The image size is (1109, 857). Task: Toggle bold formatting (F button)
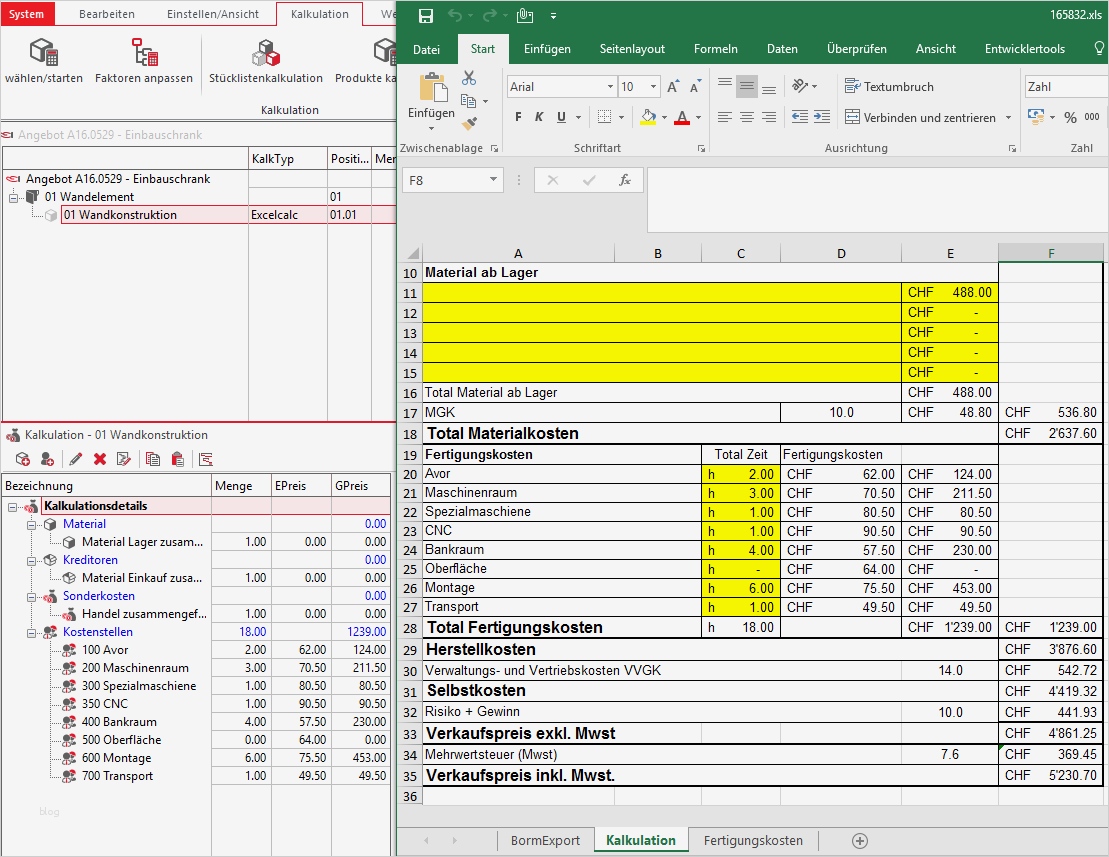(518, 117)
